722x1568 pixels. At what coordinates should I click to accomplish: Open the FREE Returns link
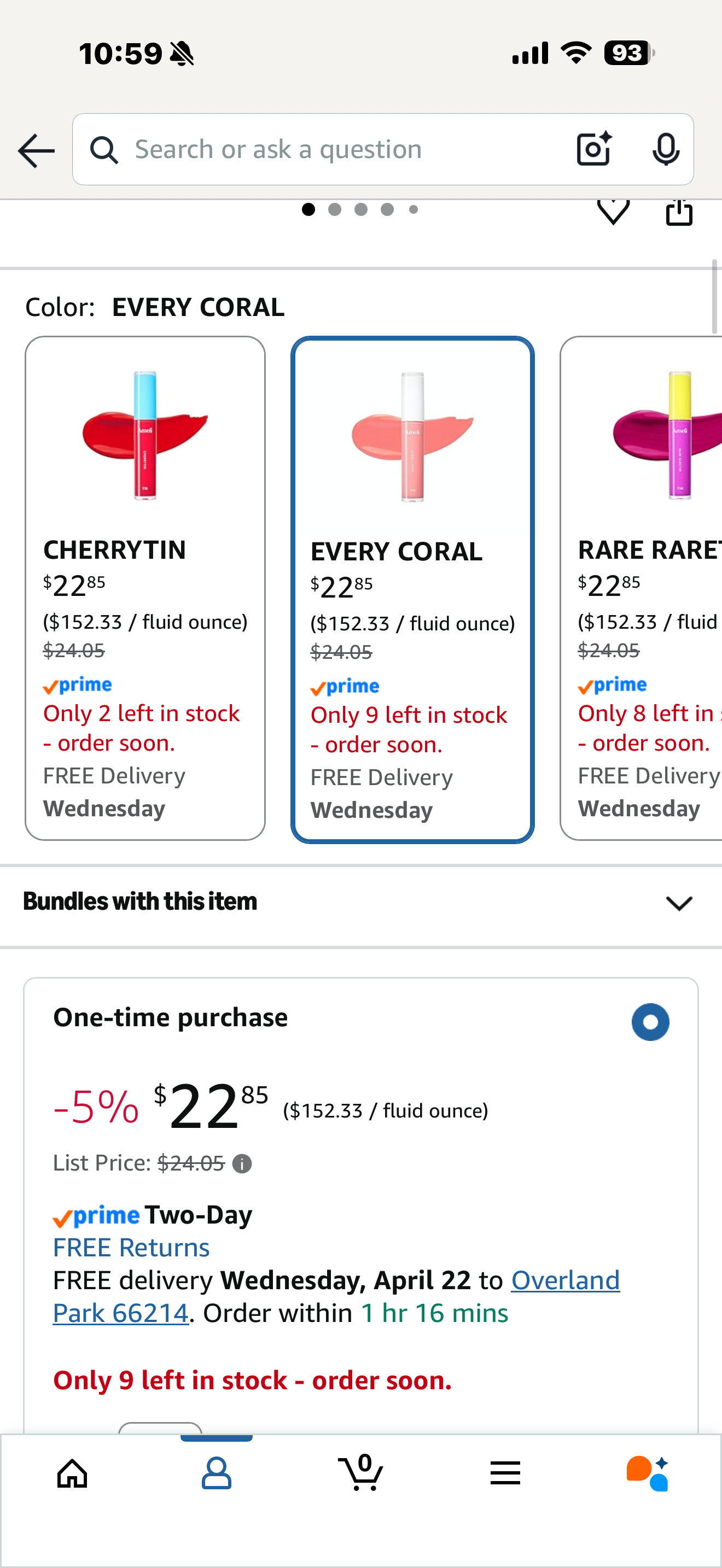131,1247
